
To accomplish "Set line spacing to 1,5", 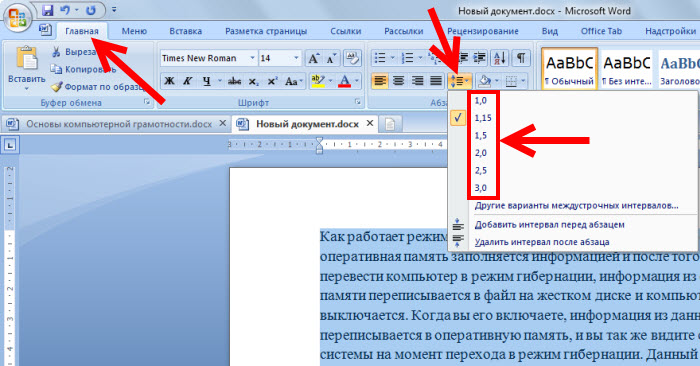I will [481, 136].
